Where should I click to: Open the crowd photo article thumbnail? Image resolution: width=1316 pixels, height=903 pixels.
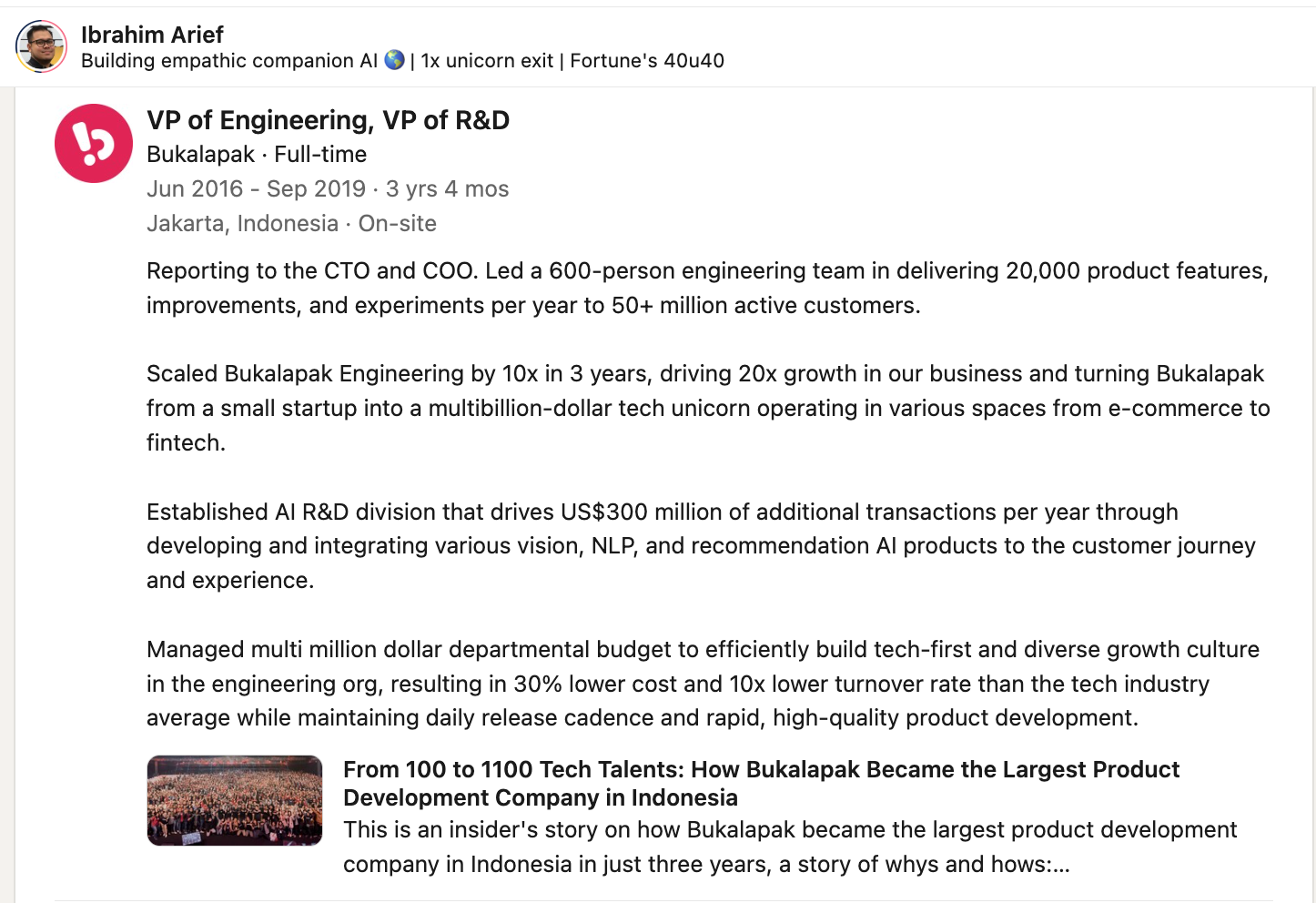pyautogui.click(x=235, y=800)
